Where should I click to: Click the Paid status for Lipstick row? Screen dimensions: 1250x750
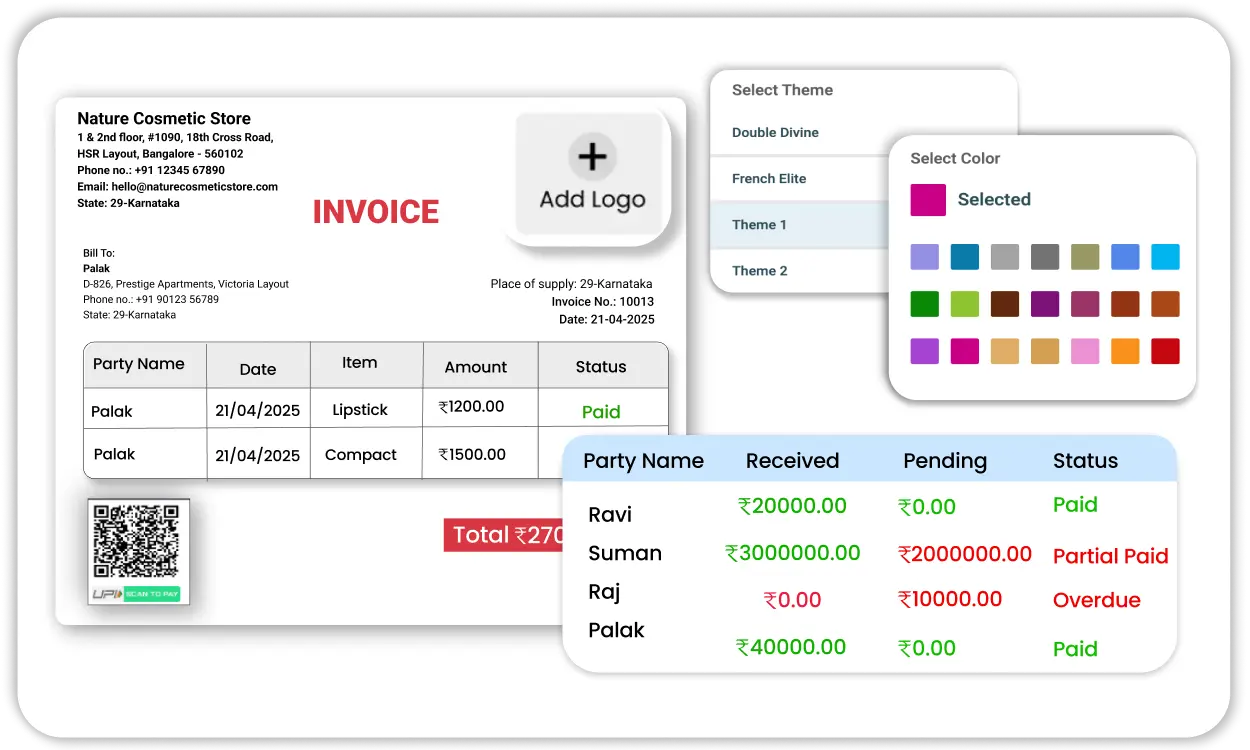[x=601, y=411]
